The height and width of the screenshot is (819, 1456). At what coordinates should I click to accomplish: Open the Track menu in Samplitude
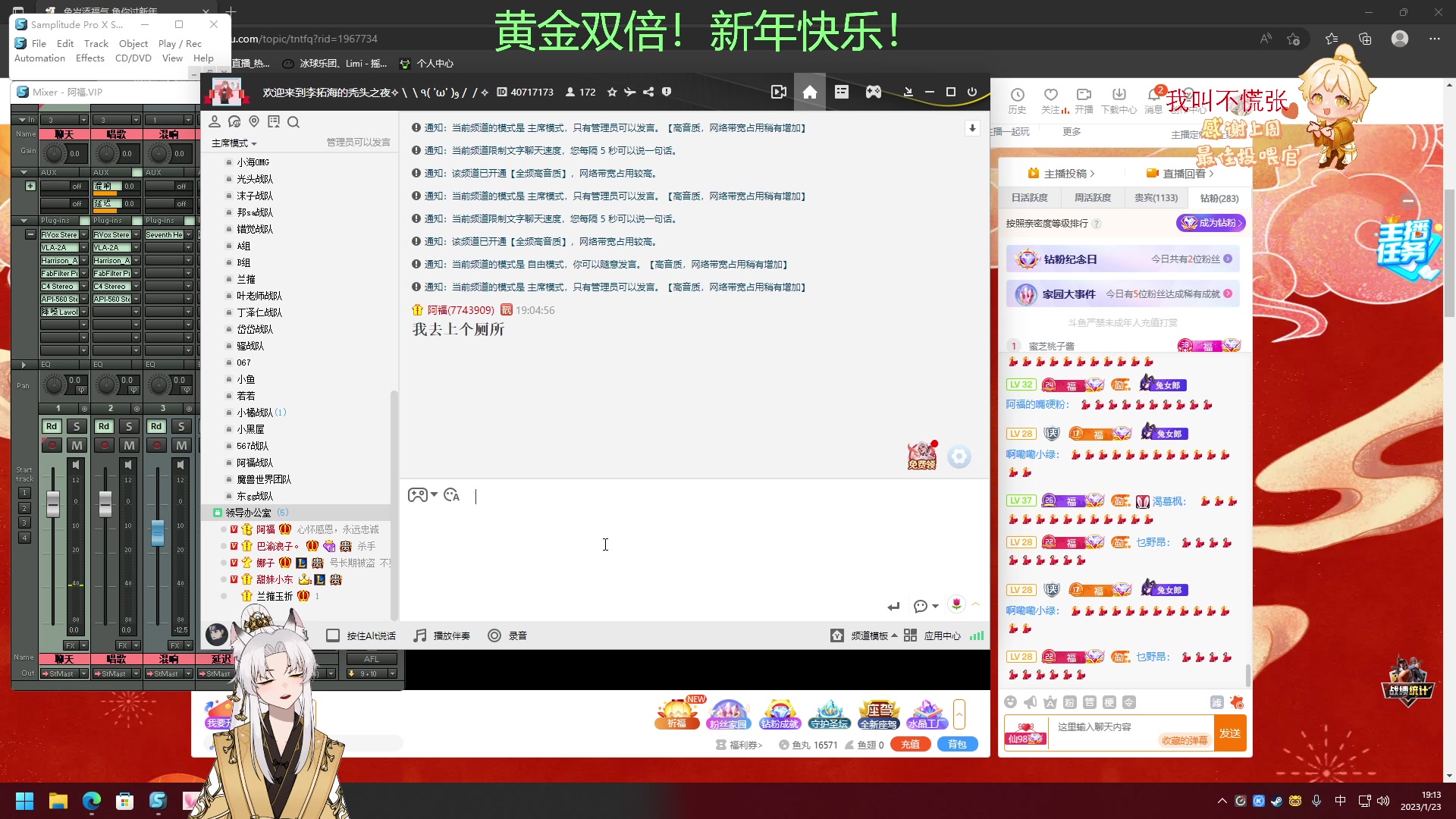click(96, 43)
